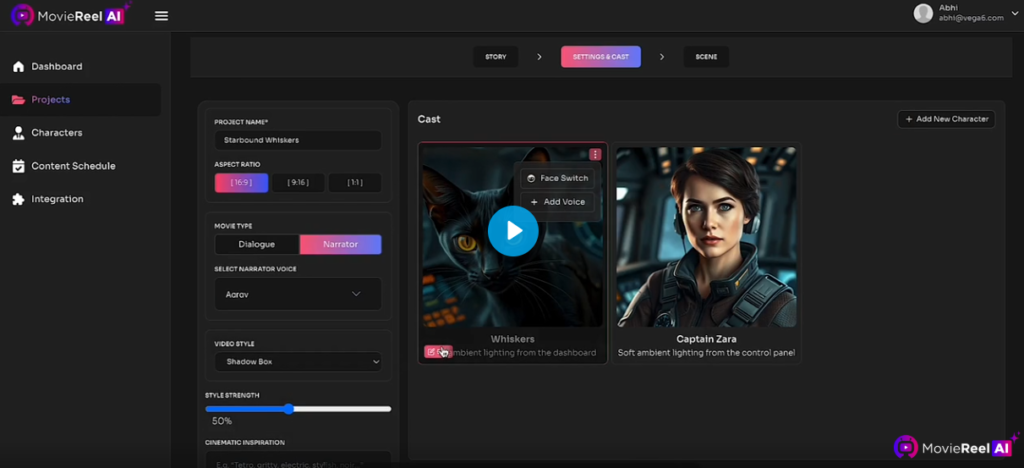Open the narrator voice dropdown showing Aarav
The width and height of the screenshot is (1024, 468).
[297, 294]
